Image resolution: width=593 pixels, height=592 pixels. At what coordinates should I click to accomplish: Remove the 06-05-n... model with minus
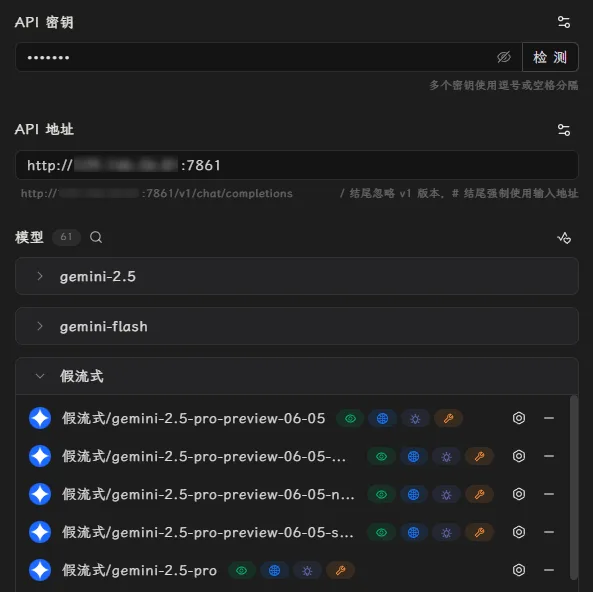549,494
